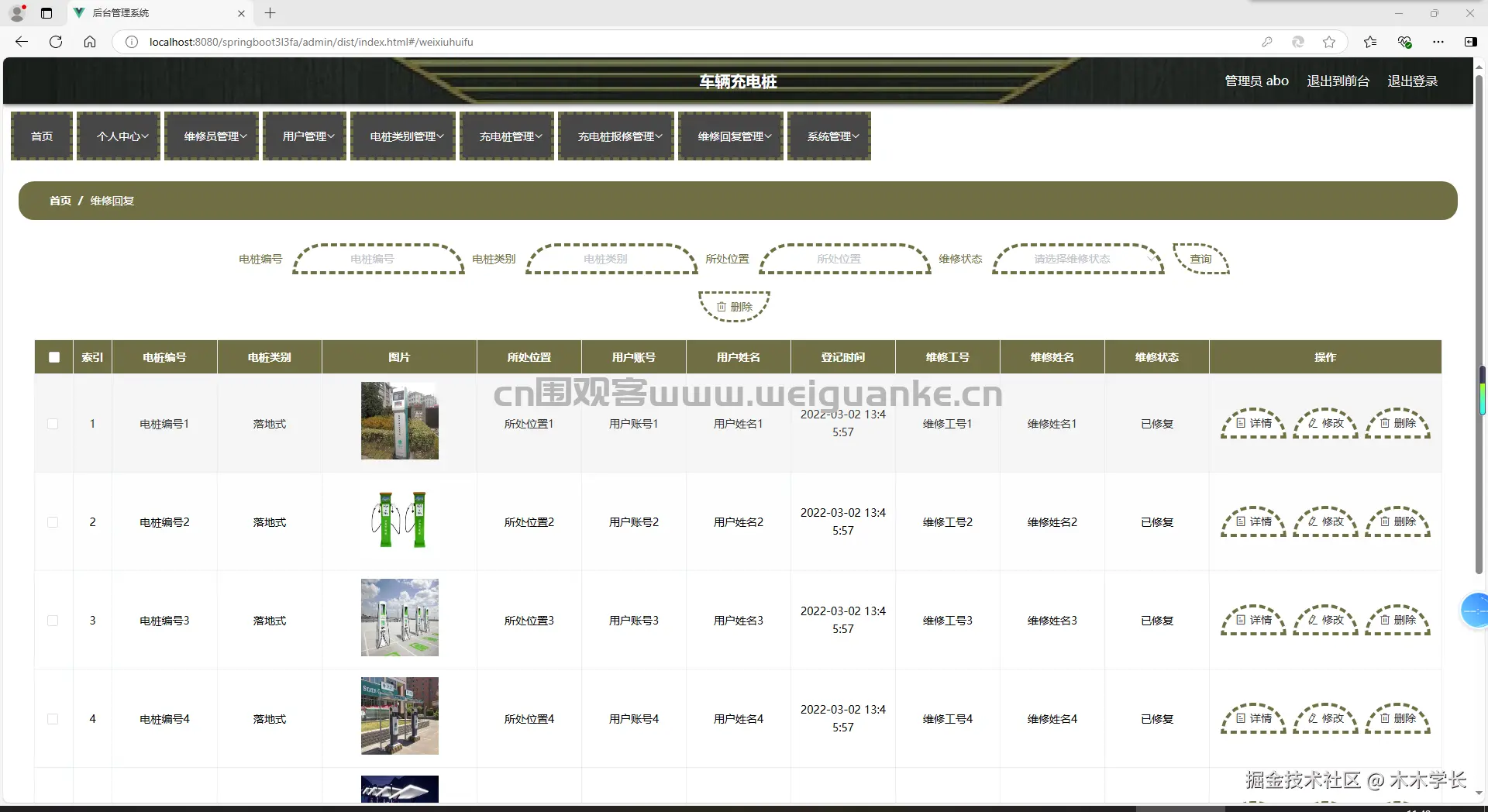Open charging pile image in row 1
The width and height of the screenshot is (1488, 812).
(x=400, y=421)
